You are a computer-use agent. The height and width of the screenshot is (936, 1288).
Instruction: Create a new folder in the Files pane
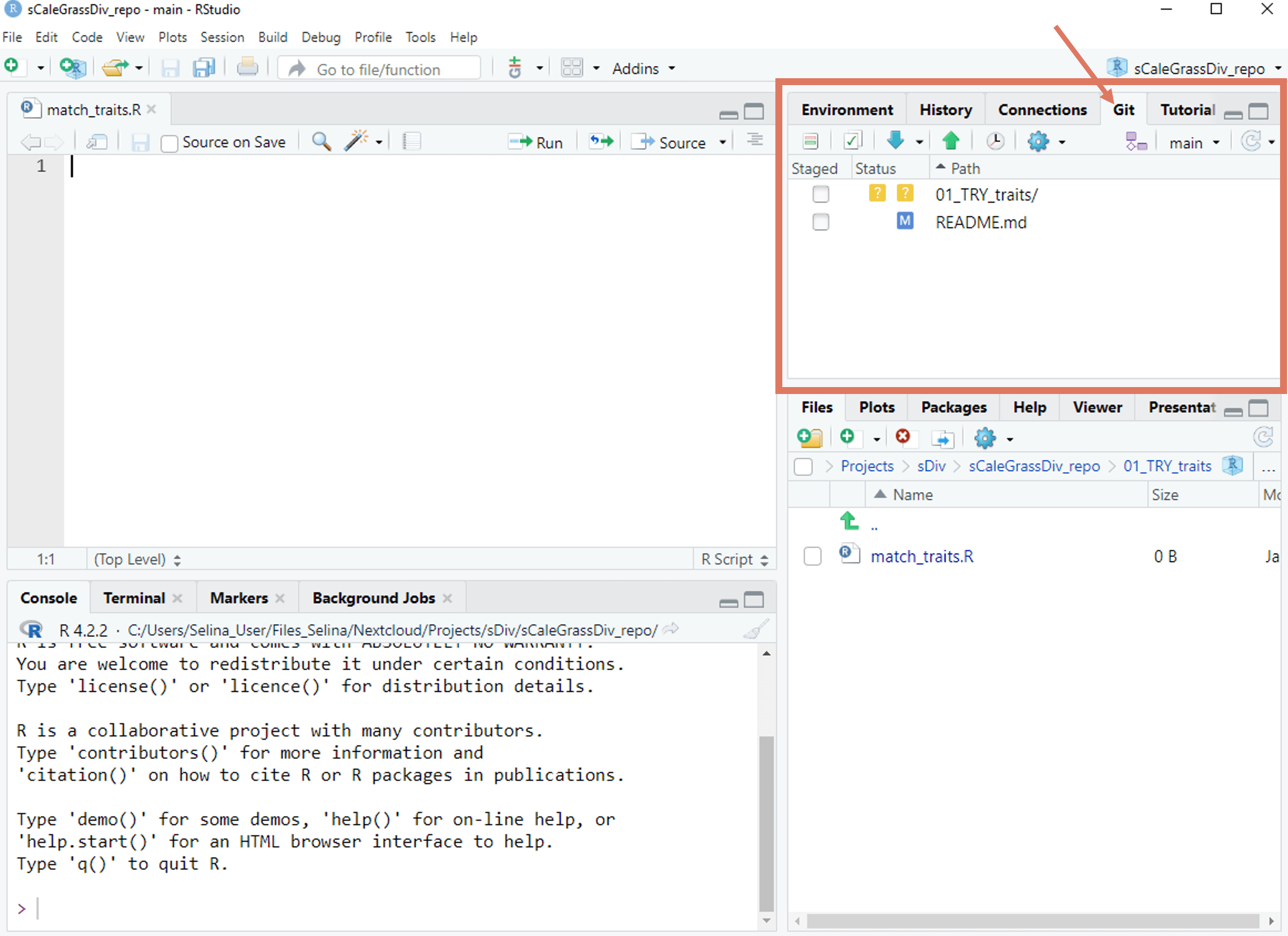810,438
